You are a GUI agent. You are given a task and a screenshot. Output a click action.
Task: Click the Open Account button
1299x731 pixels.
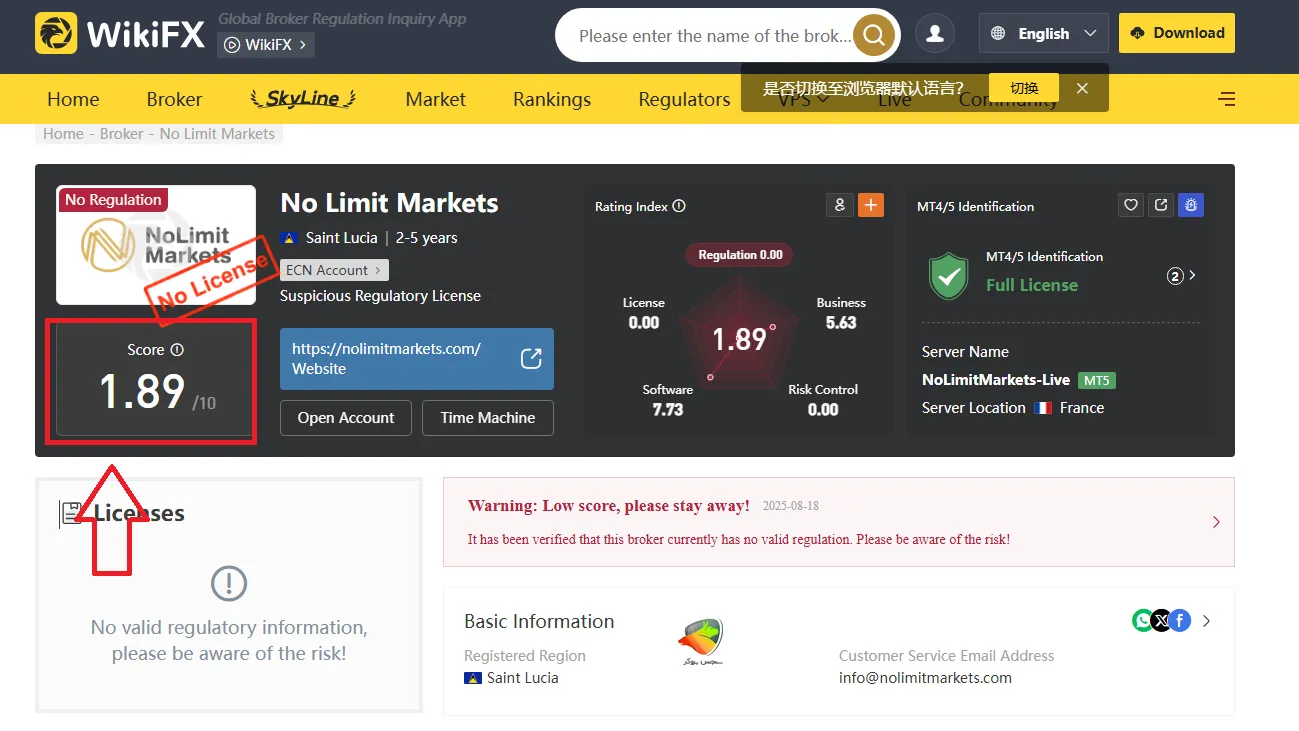click(x=345, y=417)
